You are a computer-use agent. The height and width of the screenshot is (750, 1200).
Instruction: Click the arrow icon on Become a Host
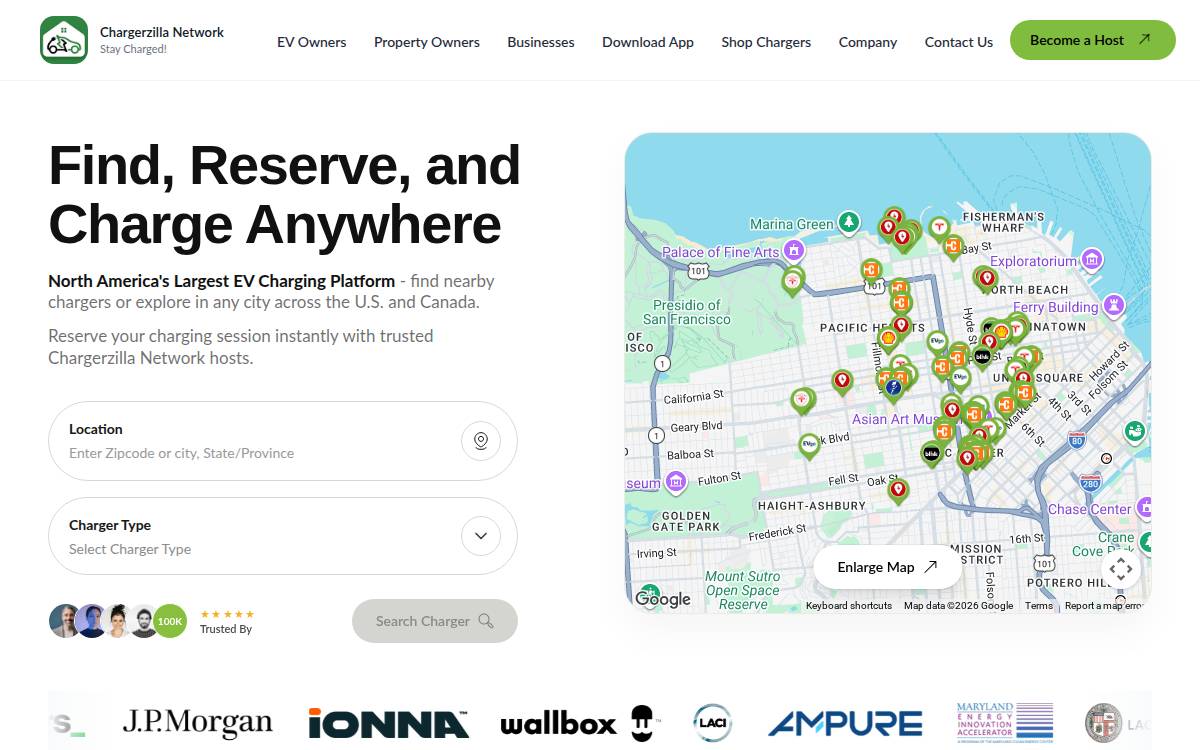click(x=1144, y=40)
